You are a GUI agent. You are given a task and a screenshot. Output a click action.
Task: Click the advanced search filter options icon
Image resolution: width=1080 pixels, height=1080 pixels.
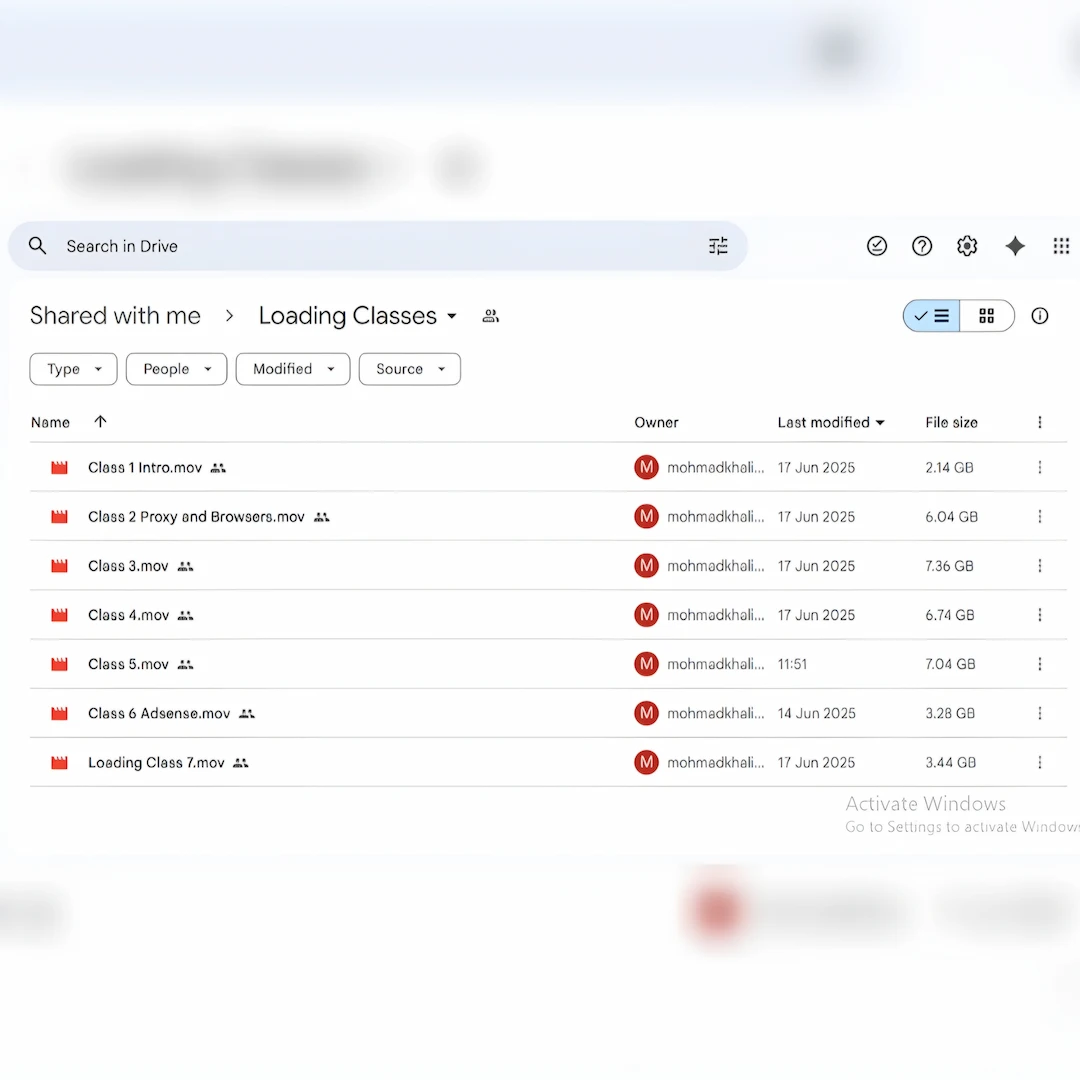[718, 246]
